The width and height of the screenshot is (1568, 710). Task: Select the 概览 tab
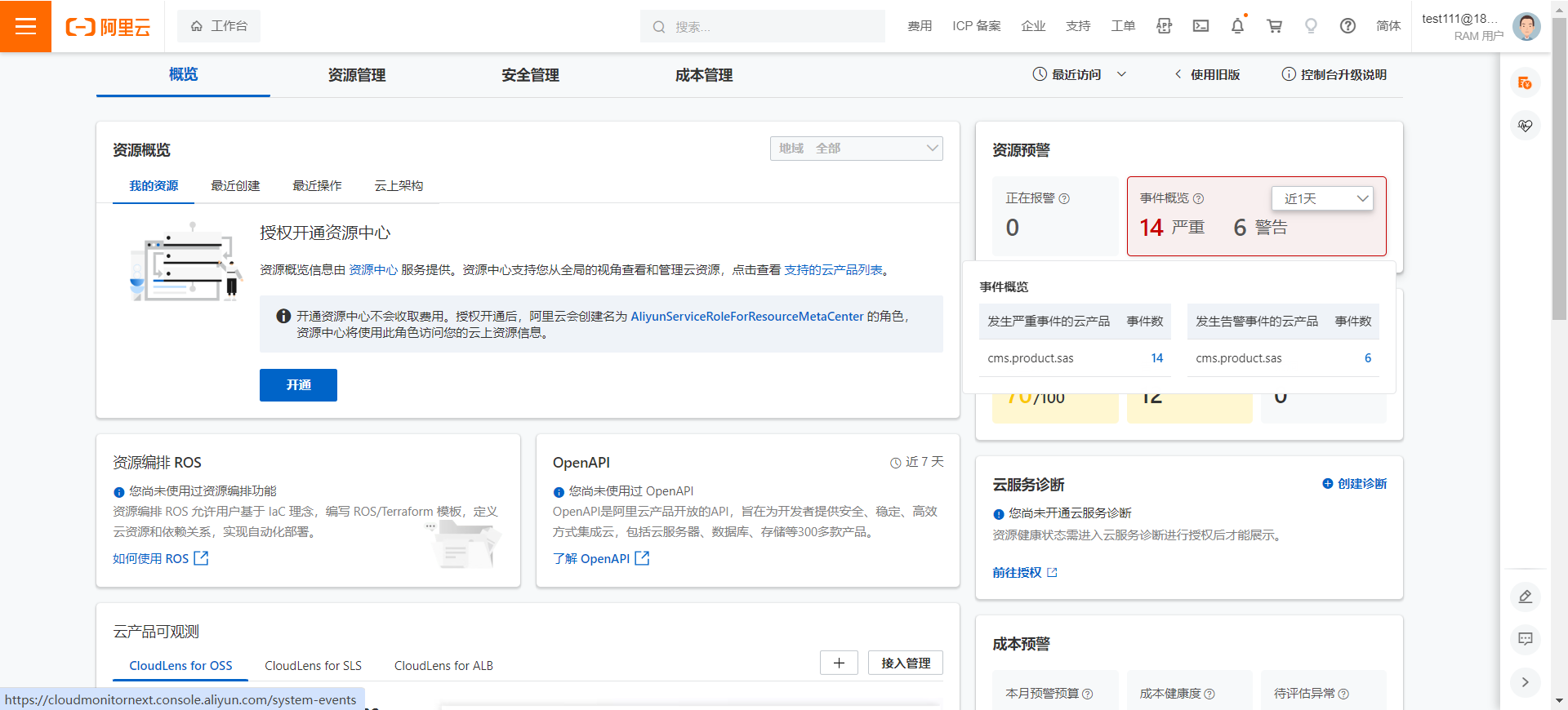[183, 74]
